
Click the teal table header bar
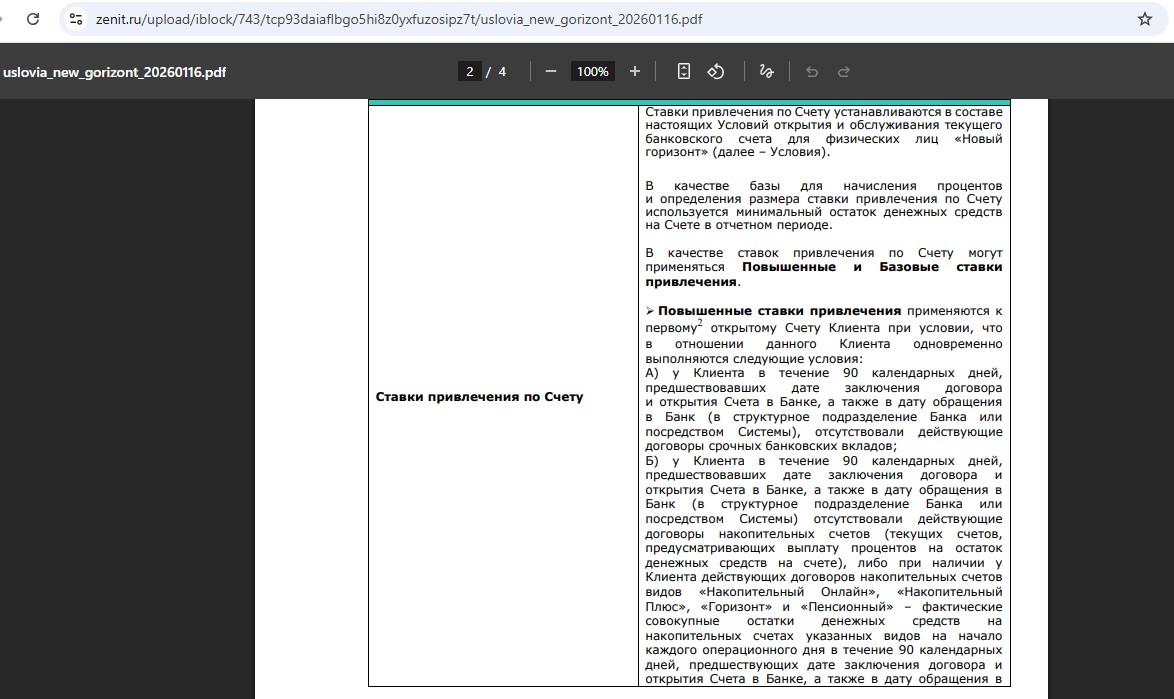pos(689,102)
